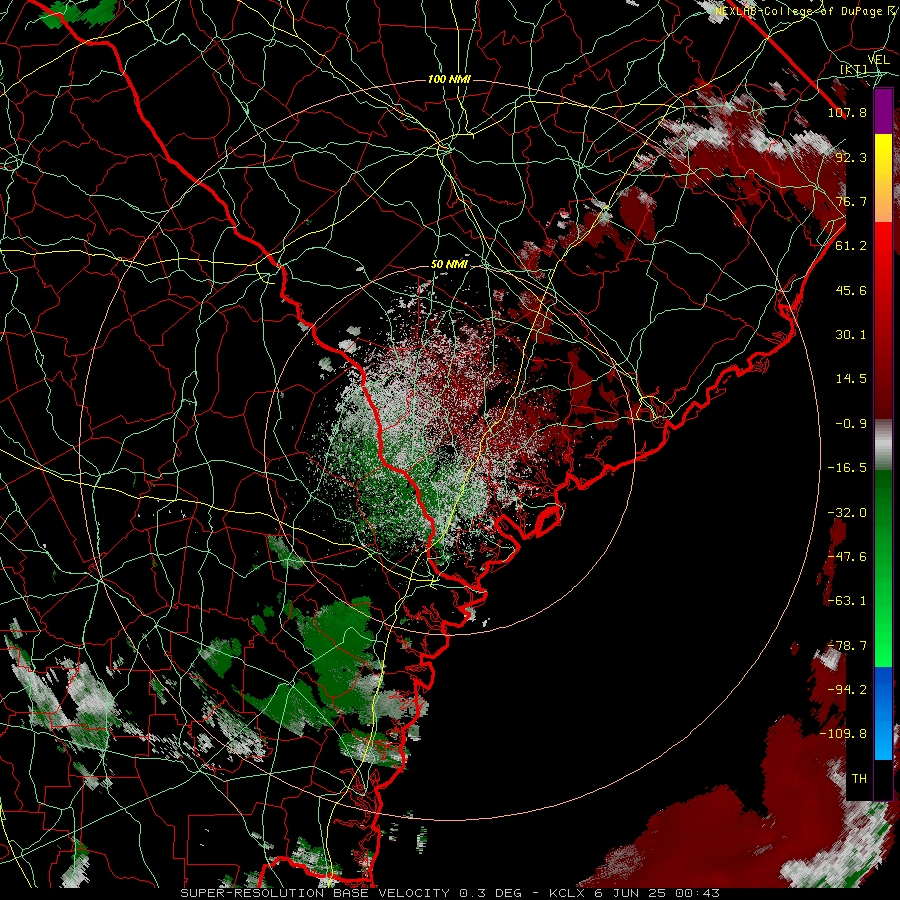Click the -63.1 velocity scale value

(847, 601)
